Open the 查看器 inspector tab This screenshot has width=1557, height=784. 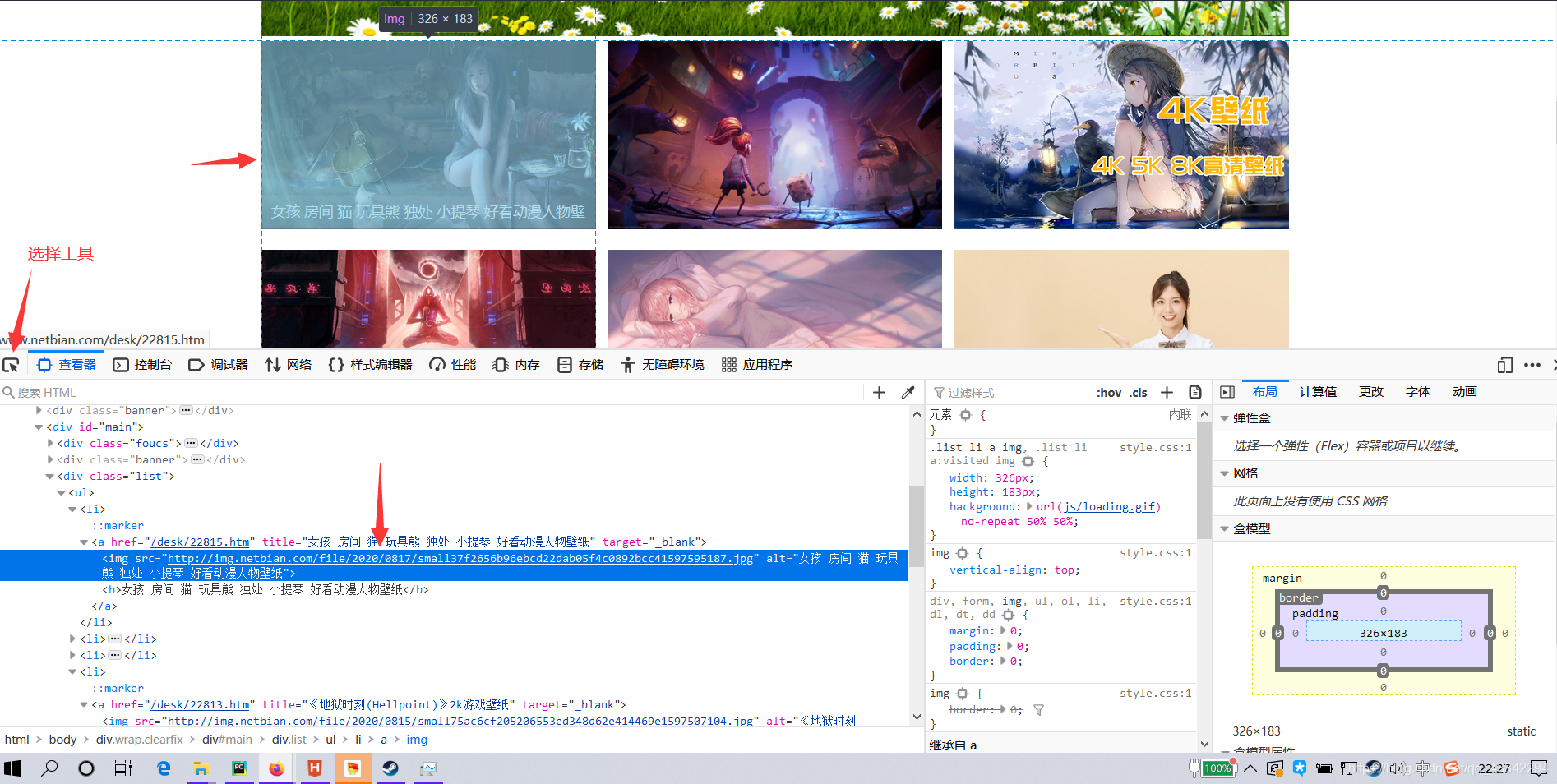pos(67,365)
